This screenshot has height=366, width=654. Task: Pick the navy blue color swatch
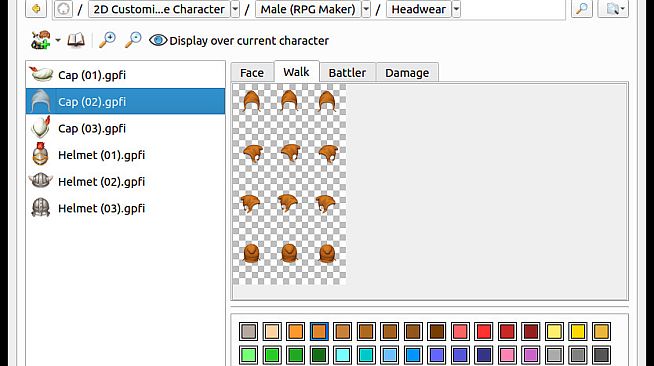[x=484, y=355]
